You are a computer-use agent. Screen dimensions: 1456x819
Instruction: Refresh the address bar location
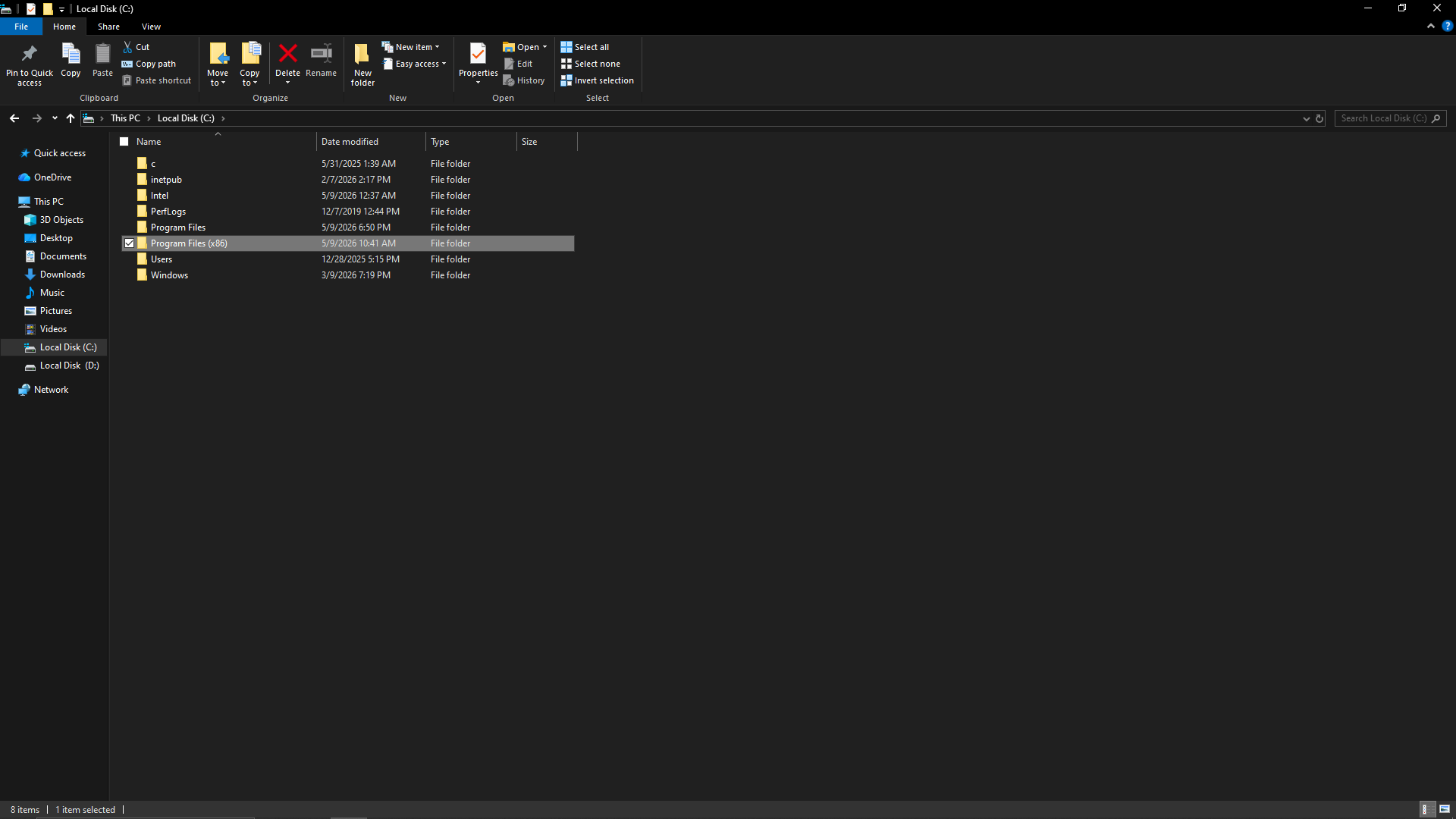(1319, 118)
